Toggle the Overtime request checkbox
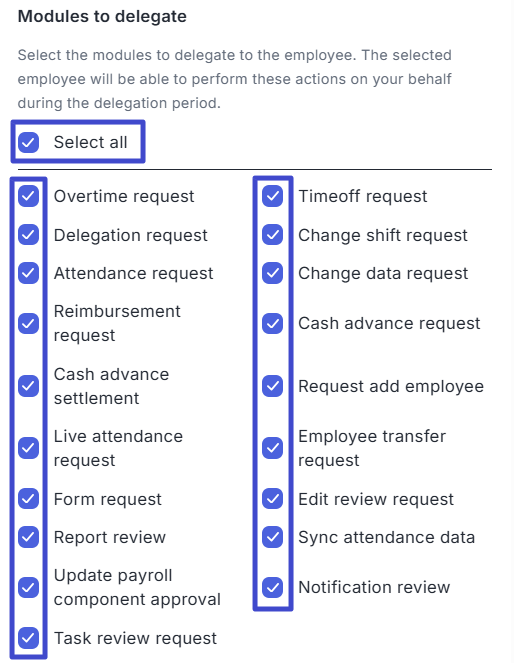The image size is (514, 663). [x=28, y=196]
